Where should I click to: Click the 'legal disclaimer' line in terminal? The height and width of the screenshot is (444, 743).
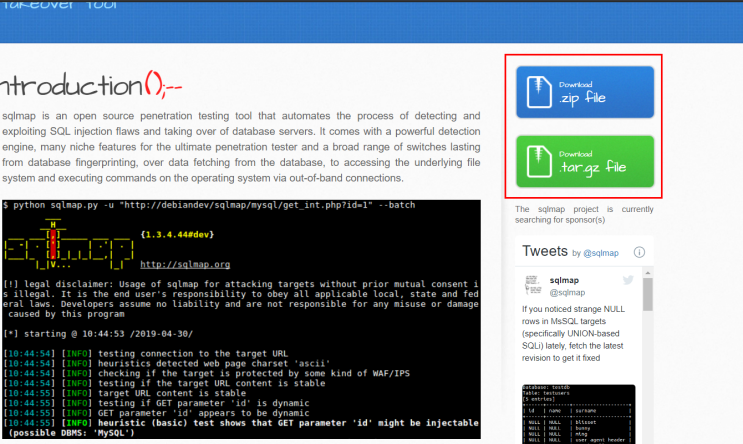point(241,284)
